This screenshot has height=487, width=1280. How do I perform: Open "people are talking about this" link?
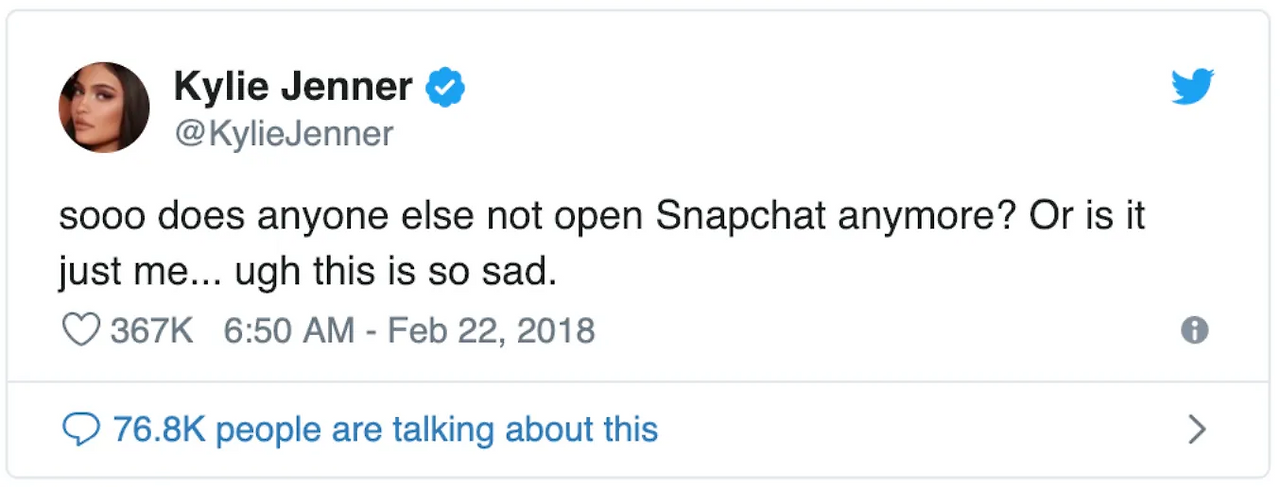(x=436, y=430)
